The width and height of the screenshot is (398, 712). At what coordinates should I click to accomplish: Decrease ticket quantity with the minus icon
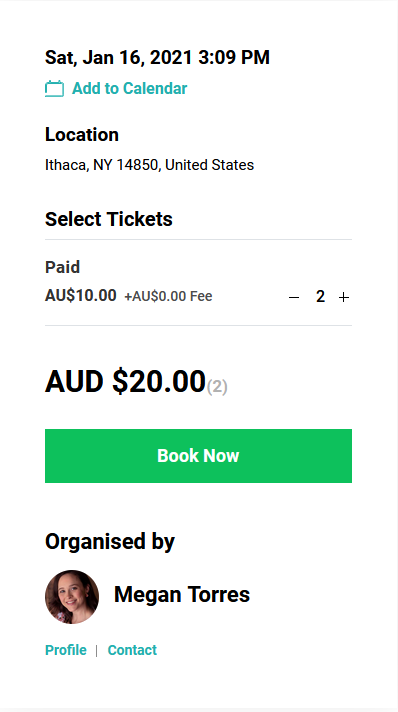tap(294, 297)
